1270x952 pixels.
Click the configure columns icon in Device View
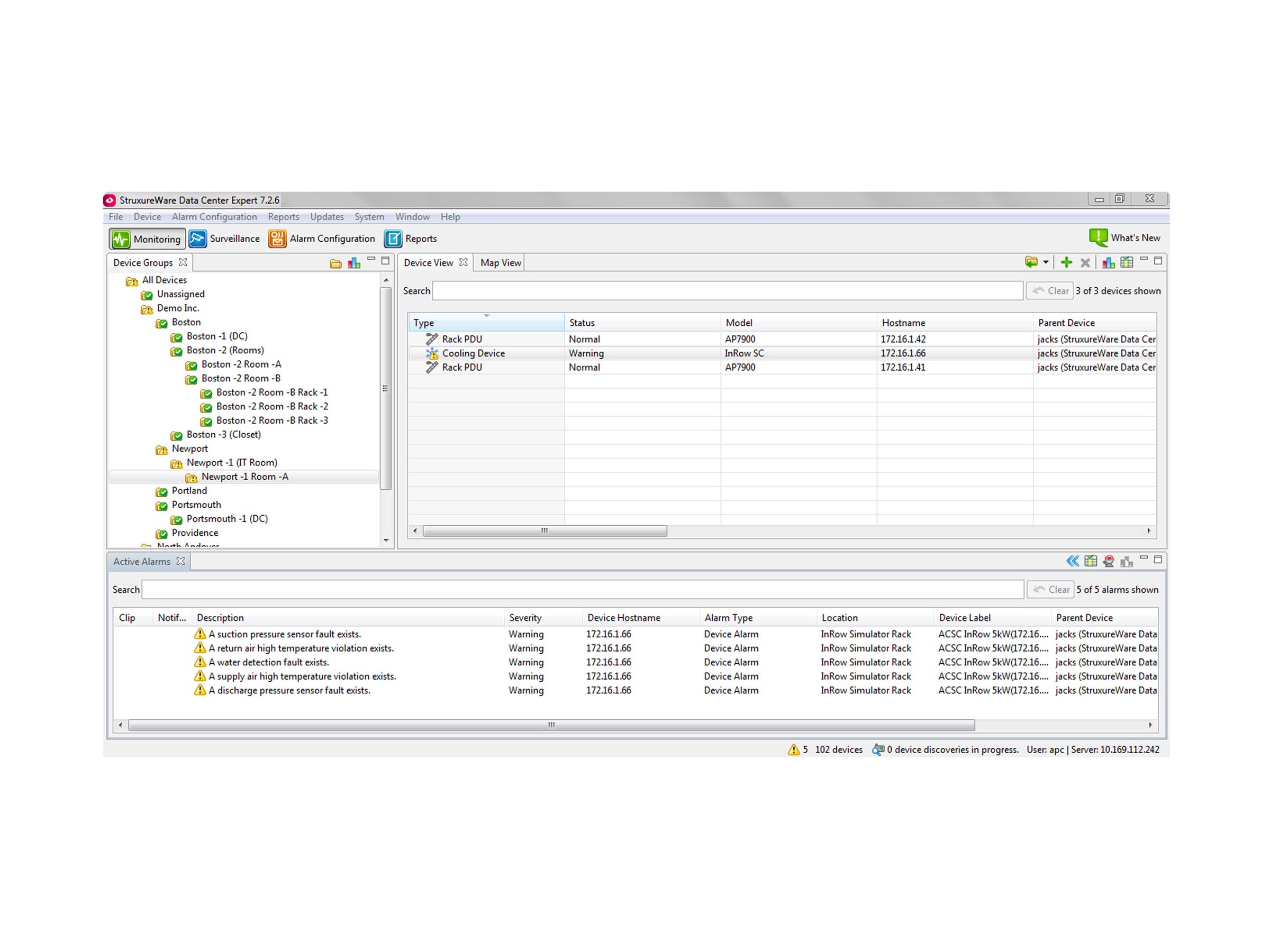tap(1127, 263)
